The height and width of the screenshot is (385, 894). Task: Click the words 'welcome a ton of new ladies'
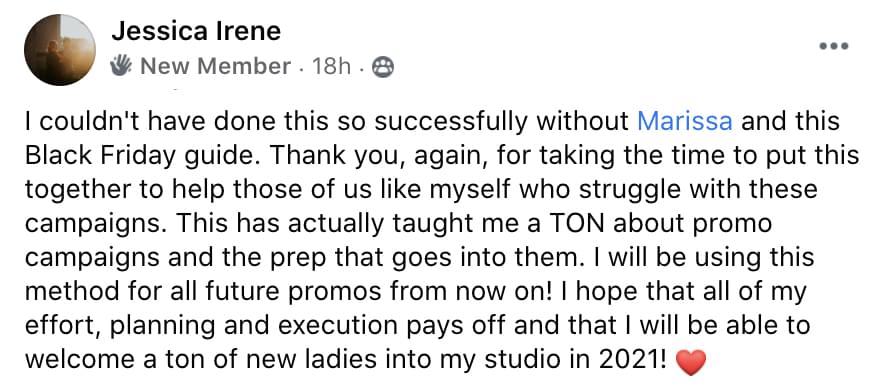coord(192,360)
